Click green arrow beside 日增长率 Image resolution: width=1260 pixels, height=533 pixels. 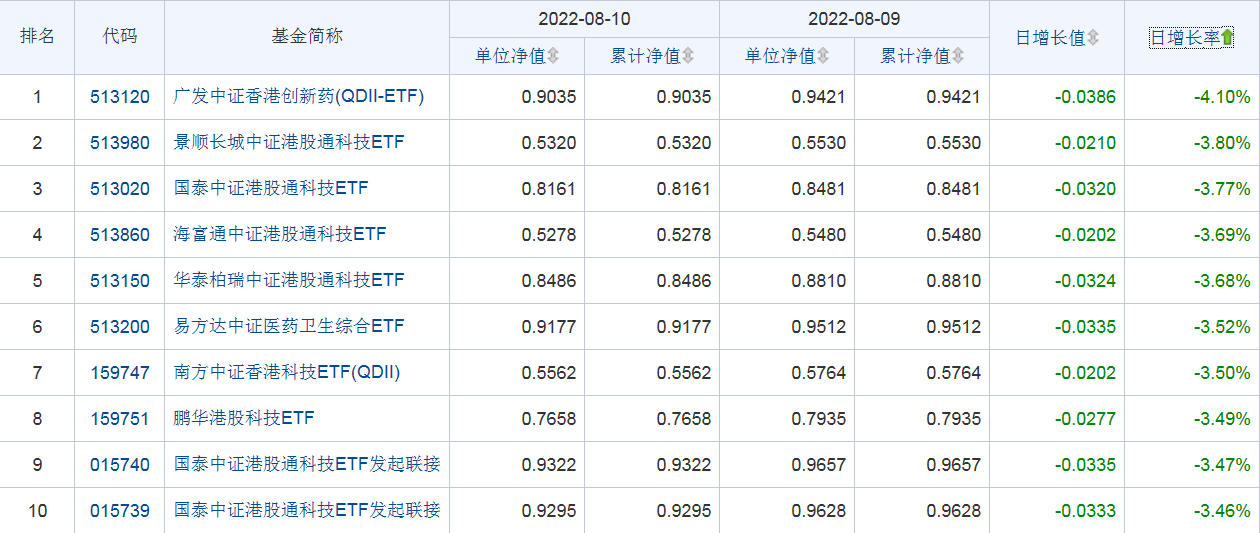tap(1227, 38)
